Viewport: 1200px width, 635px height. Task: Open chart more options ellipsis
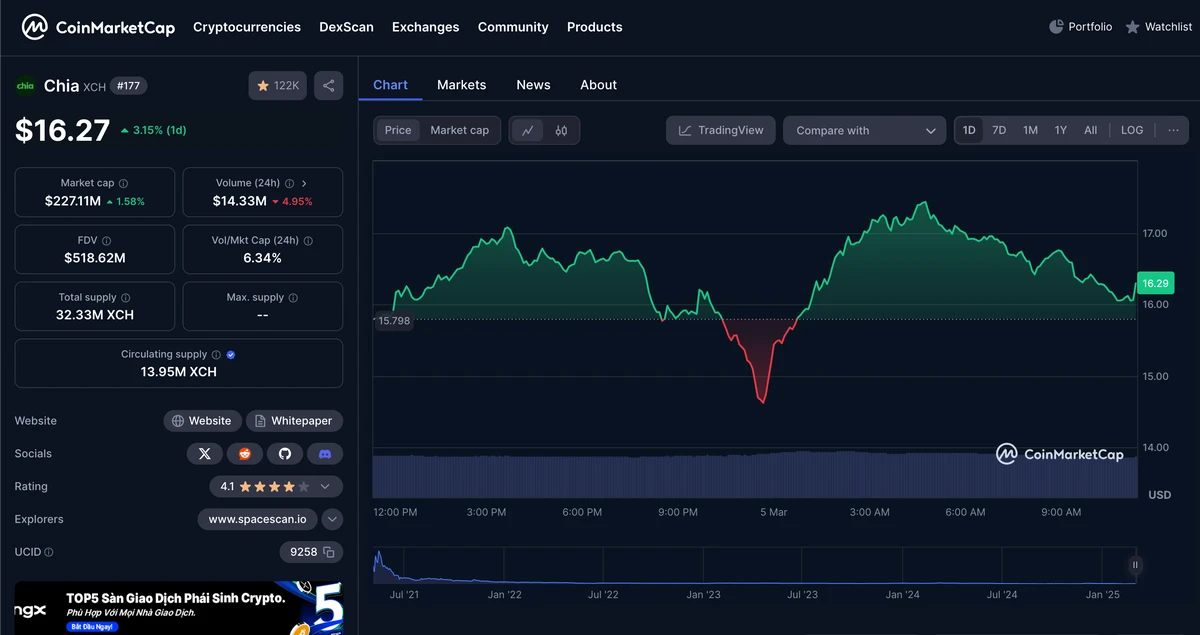[x=1173, y=130]
